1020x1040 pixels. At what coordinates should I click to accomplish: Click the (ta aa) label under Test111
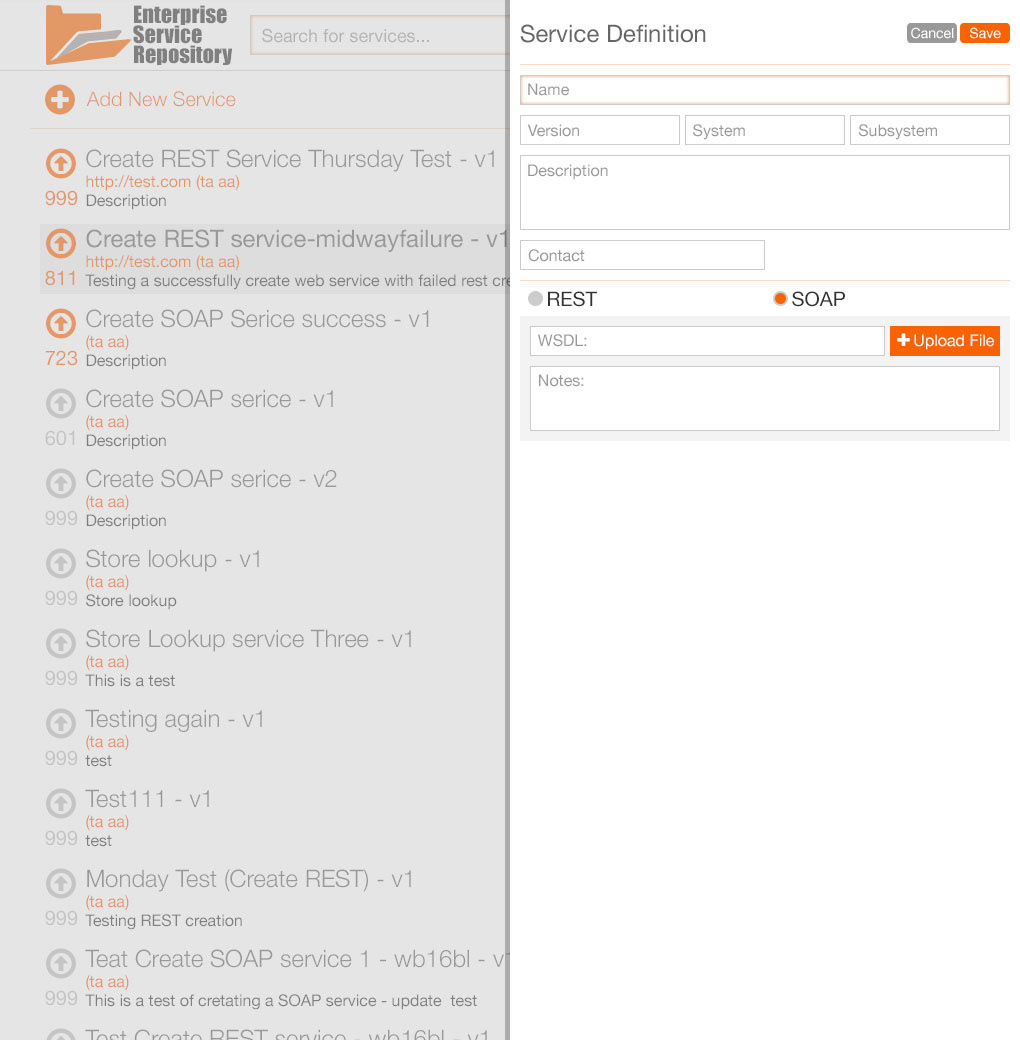coord(107,822)
